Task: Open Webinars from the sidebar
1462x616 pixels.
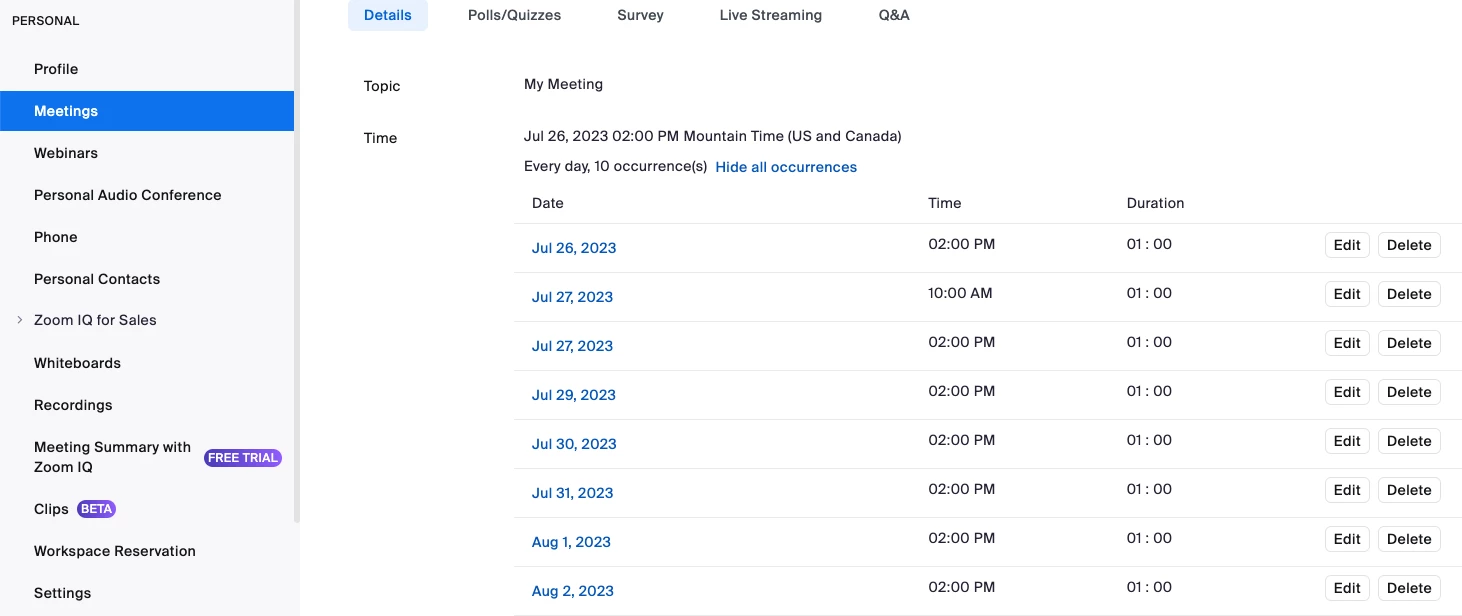Action: [x=66, y=153]
